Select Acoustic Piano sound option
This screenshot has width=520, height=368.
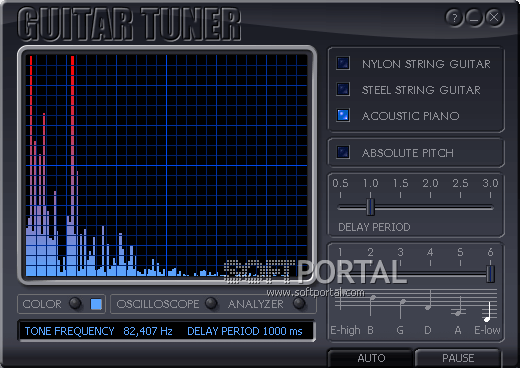(x=343, y=115)
